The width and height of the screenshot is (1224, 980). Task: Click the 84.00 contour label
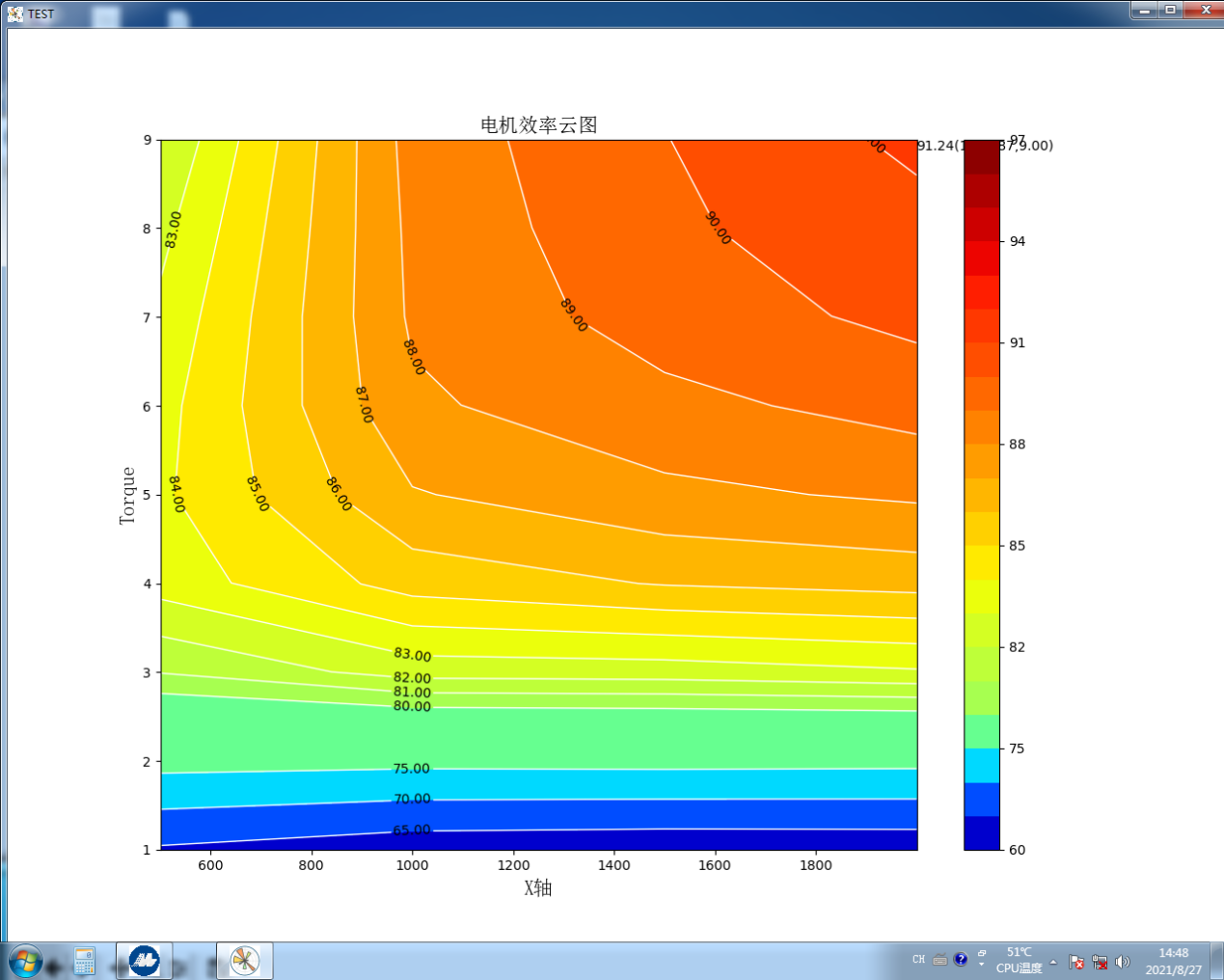pyautogui.click(x=177, y=494)
